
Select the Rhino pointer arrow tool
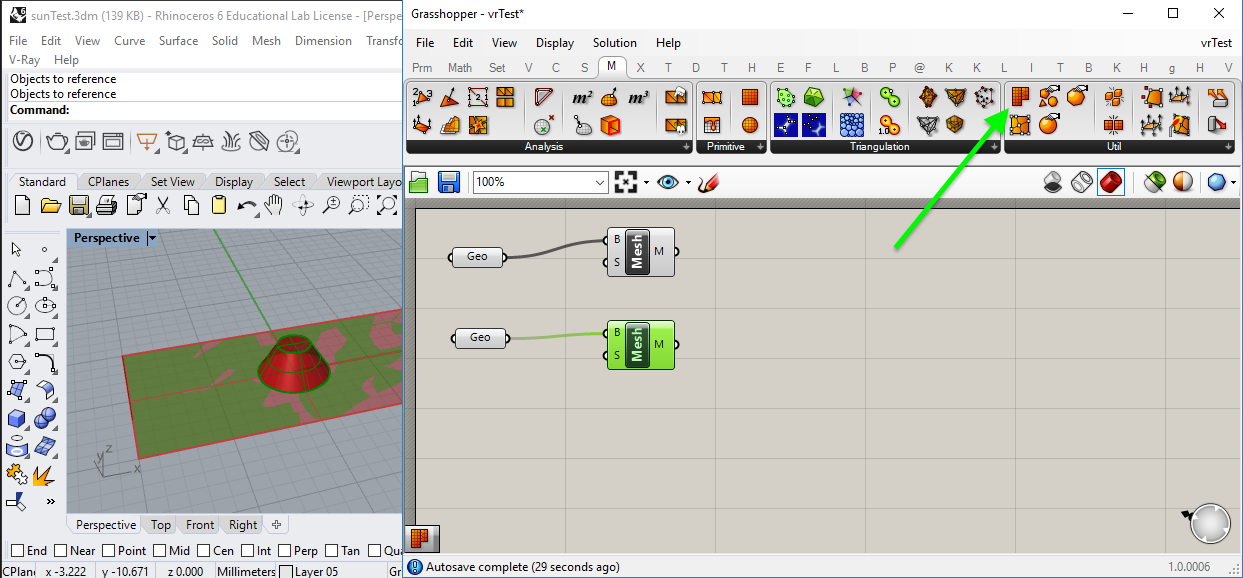[17, 250]
